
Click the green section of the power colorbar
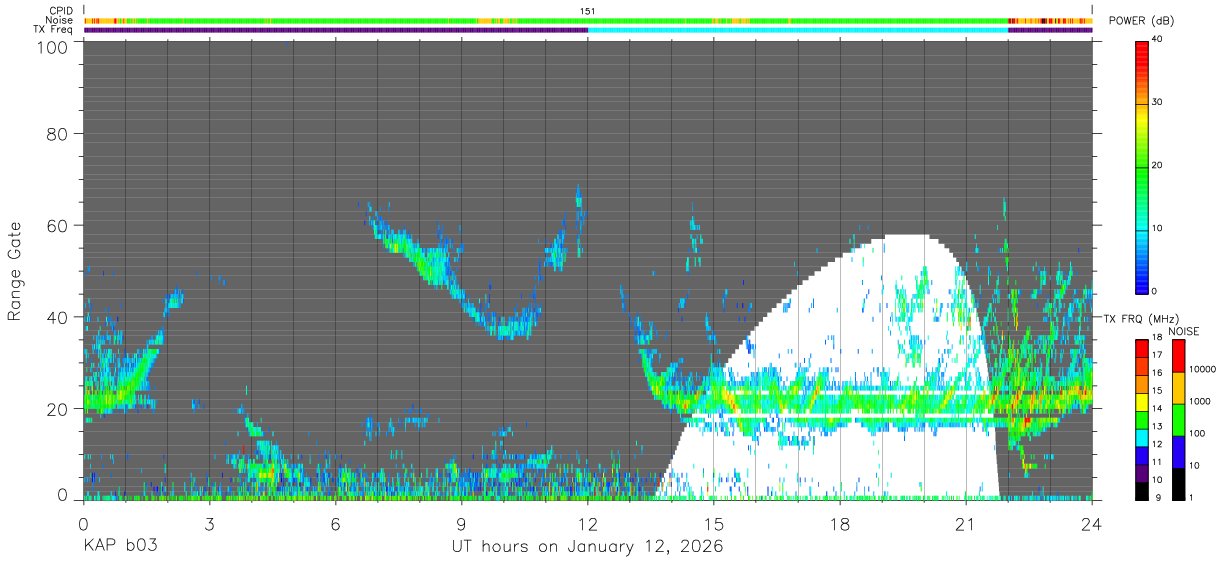tap(1142, 170)
